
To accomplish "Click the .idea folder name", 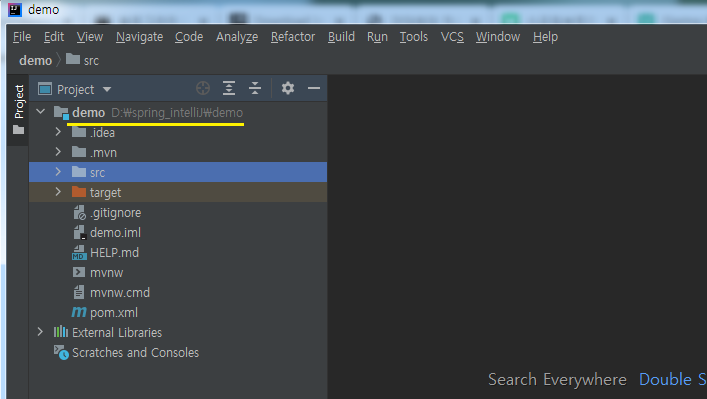I will pos(102,133).
